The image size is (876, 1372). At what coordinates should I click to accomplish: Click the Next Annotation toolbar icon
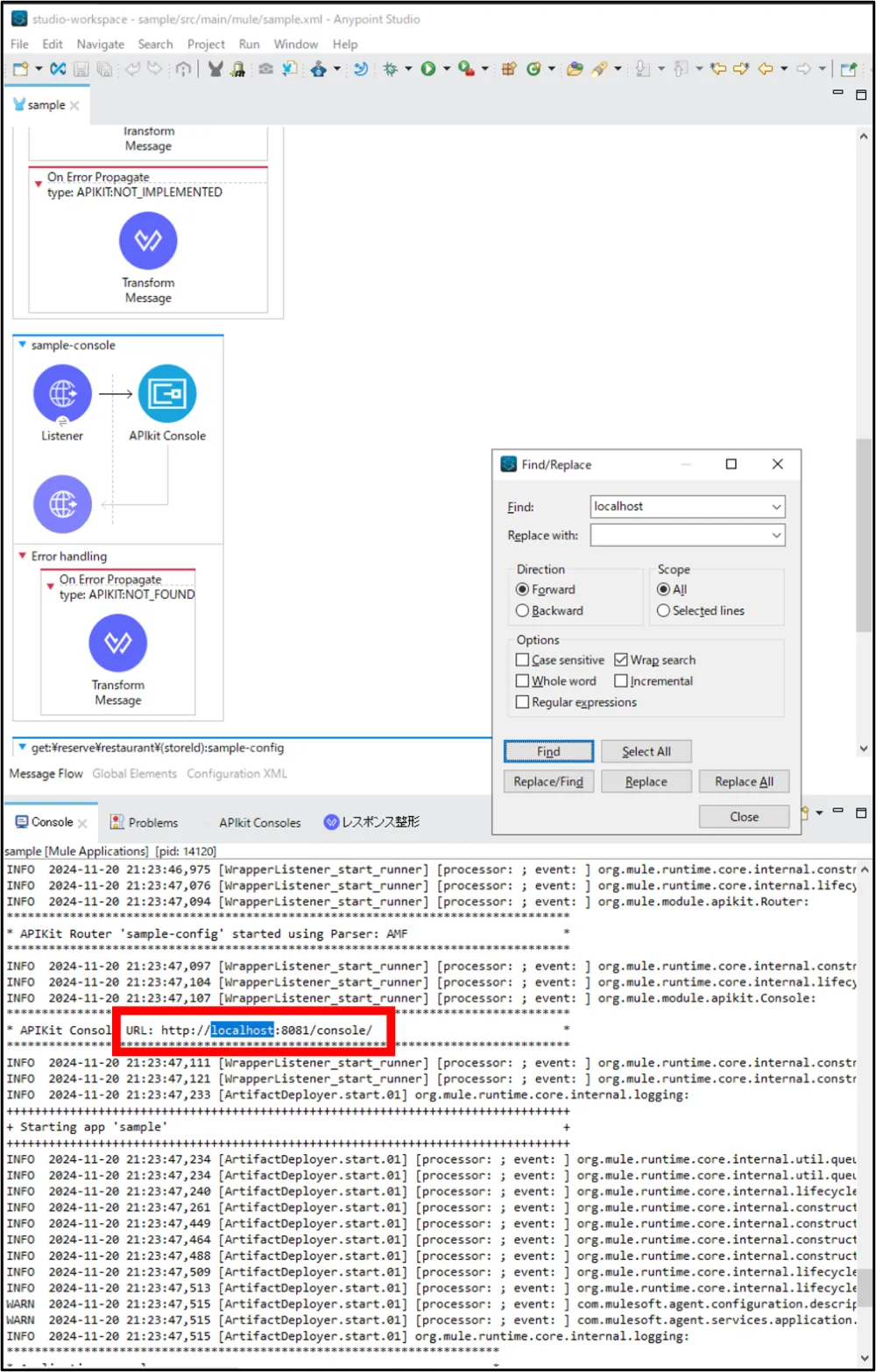[x=642, y=68]
